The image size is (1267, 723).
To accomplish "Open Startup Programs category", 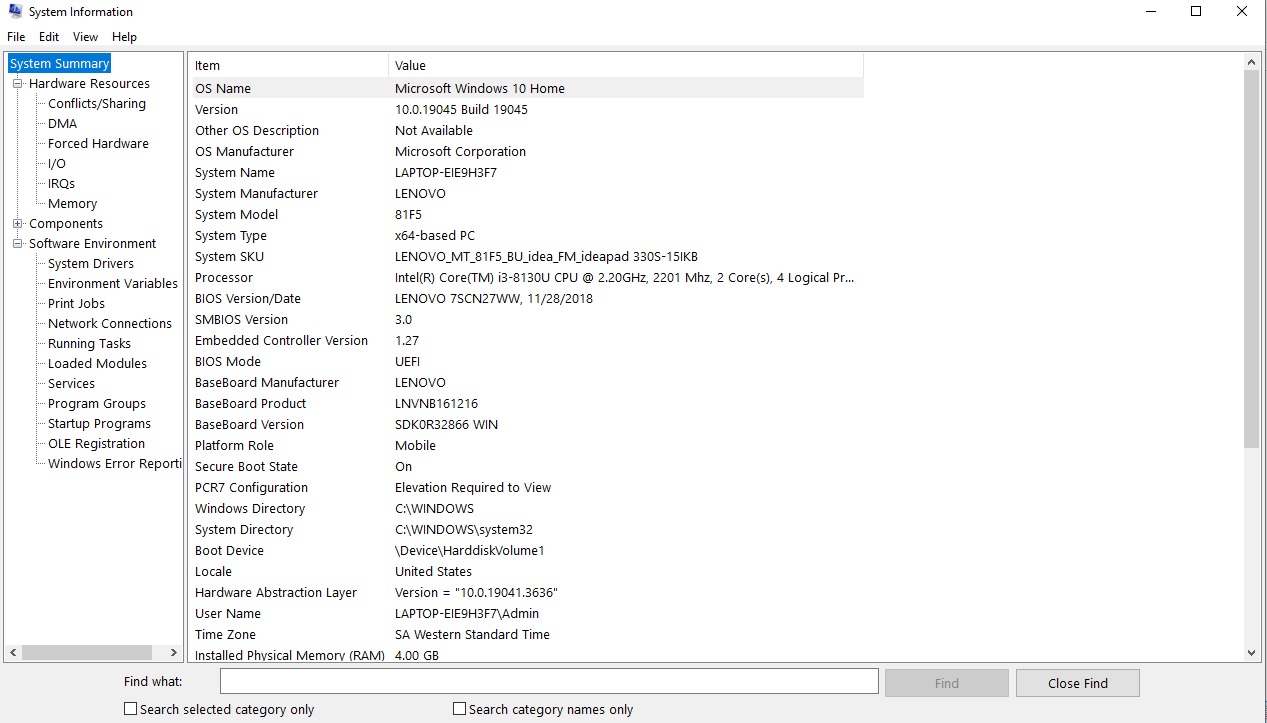I will click(x=99, y=424).
